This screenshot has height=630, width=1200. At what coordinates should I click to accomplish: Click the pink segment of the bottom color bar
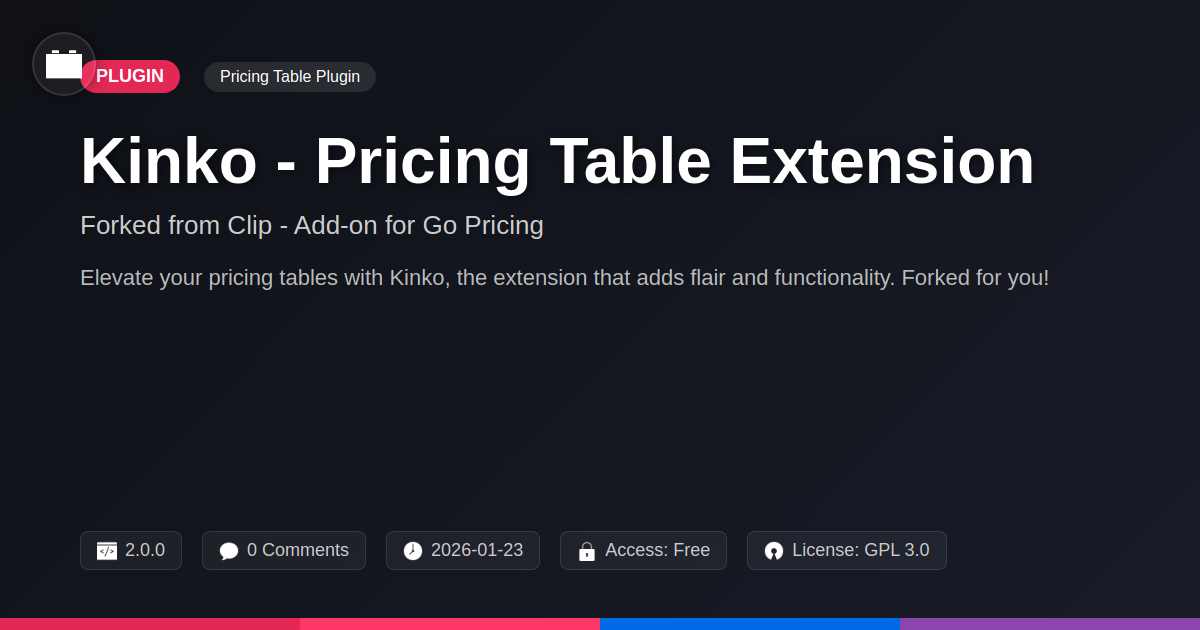click(x=450, y=624)
